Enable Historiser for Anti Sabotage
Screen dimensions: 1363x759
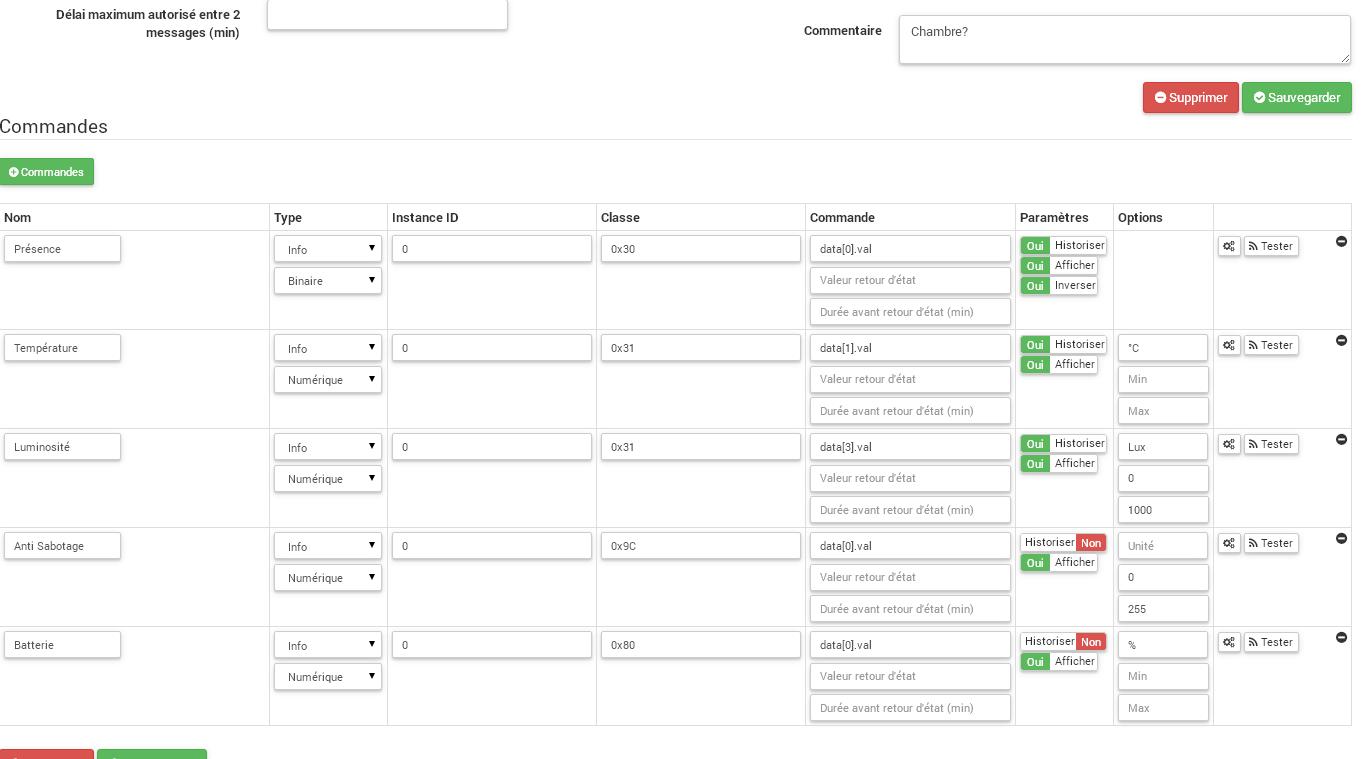pyautogui.click(x=1063, y=543)
